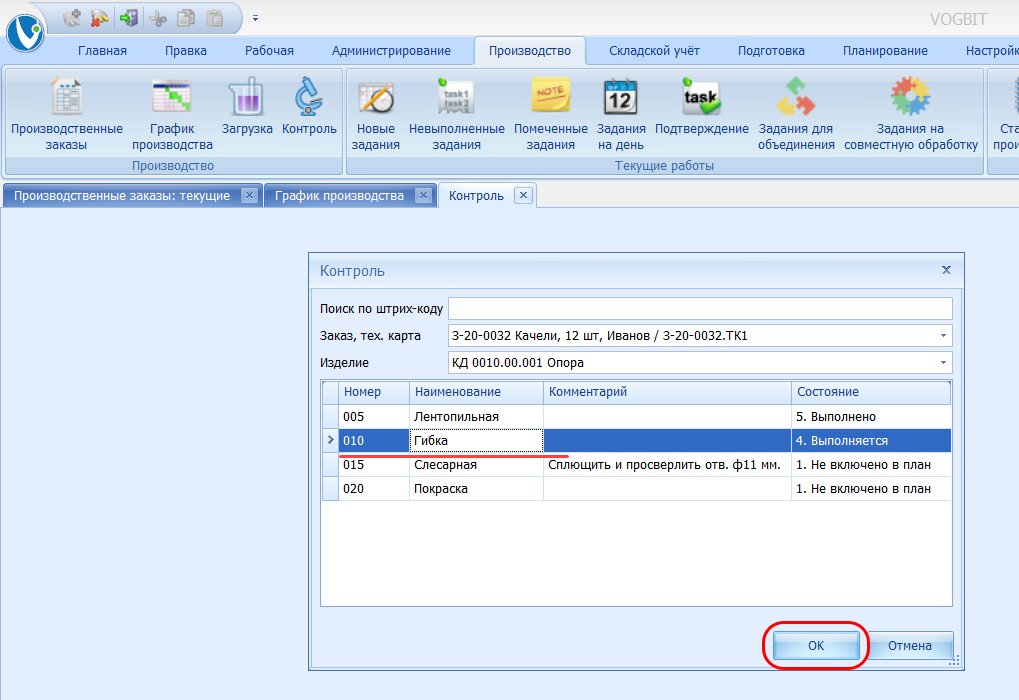The height and width of the screenshot is (700, 1019).
Task: Click the Отмена button
Action: click(x=909, y=646)
